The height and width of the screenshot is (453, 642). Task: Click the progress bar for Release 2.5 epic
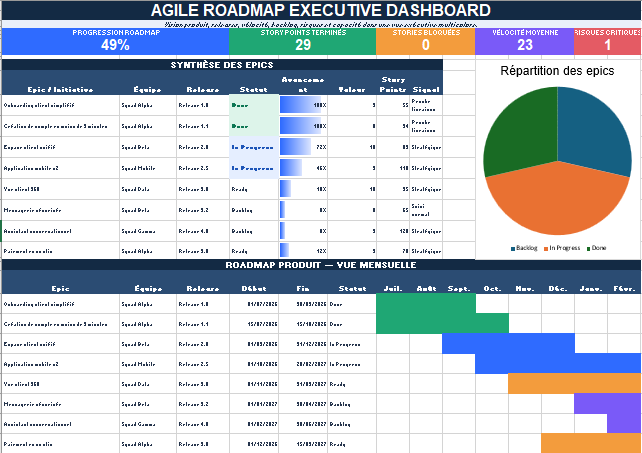click(291, 168)
